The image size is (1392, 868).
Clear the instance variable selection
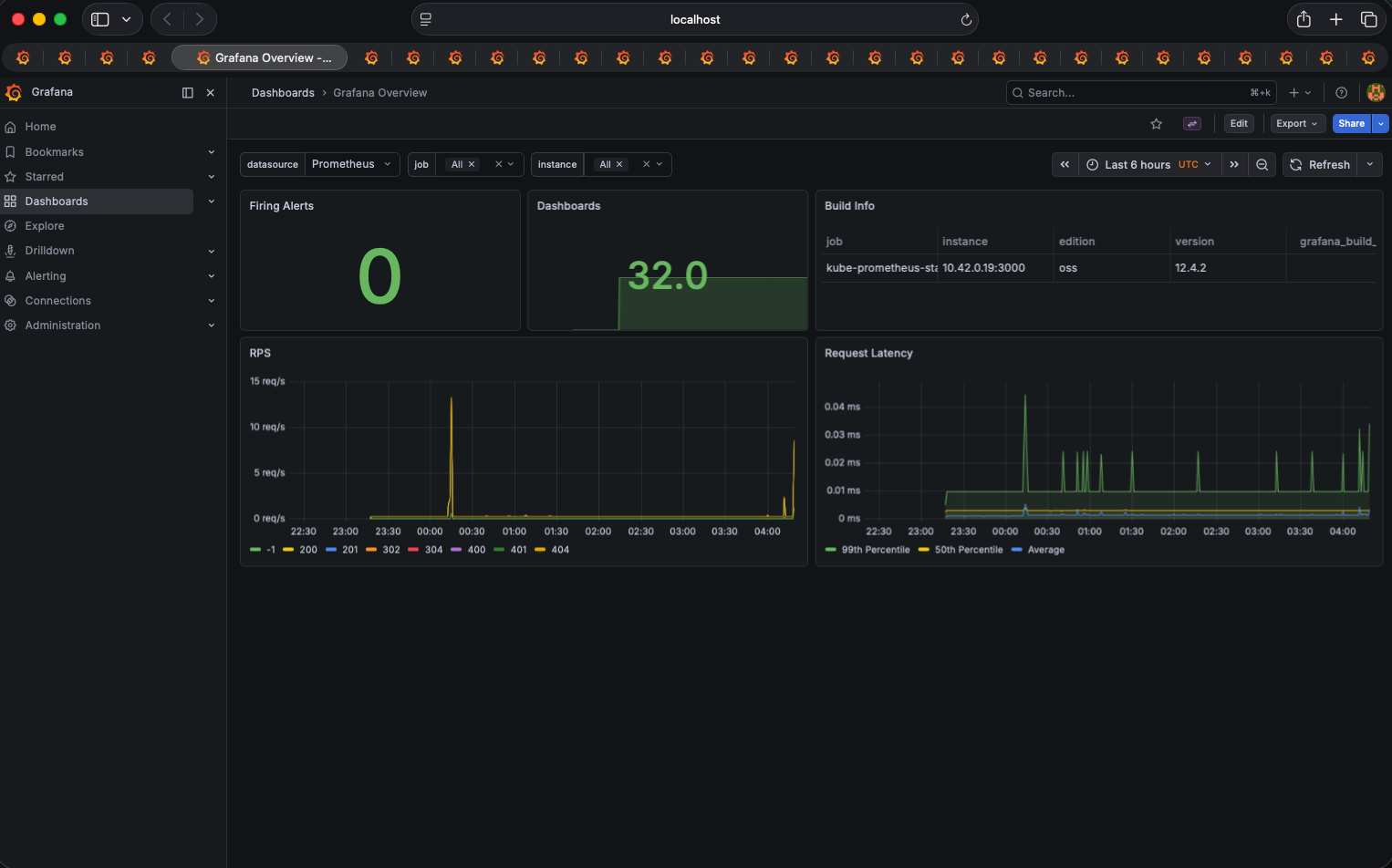[x=646, y=164]
